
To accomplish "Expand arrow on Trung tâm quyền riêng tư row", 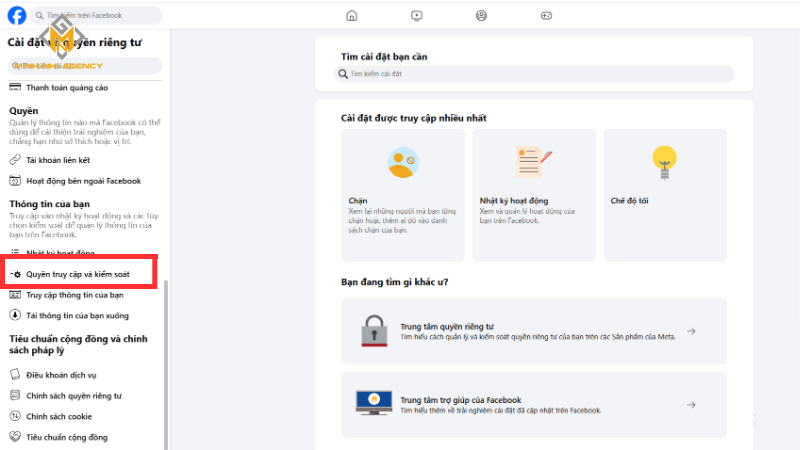I will pos(691,331).
